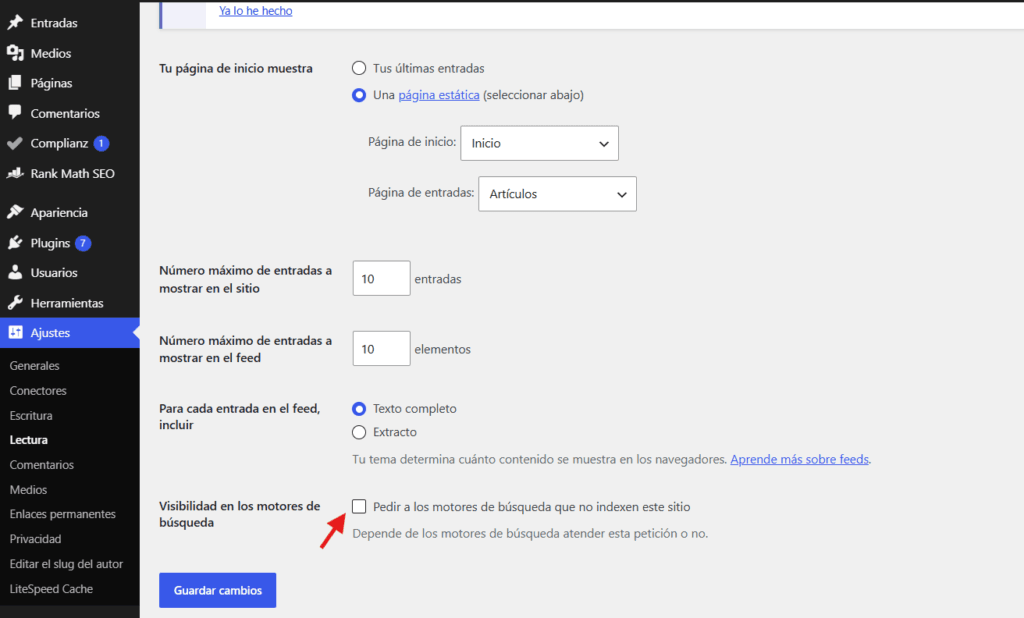Follow the 'Ya lo he hecho' link
The height and width of the screenshot is (618, 1024).
click(255, 10)
